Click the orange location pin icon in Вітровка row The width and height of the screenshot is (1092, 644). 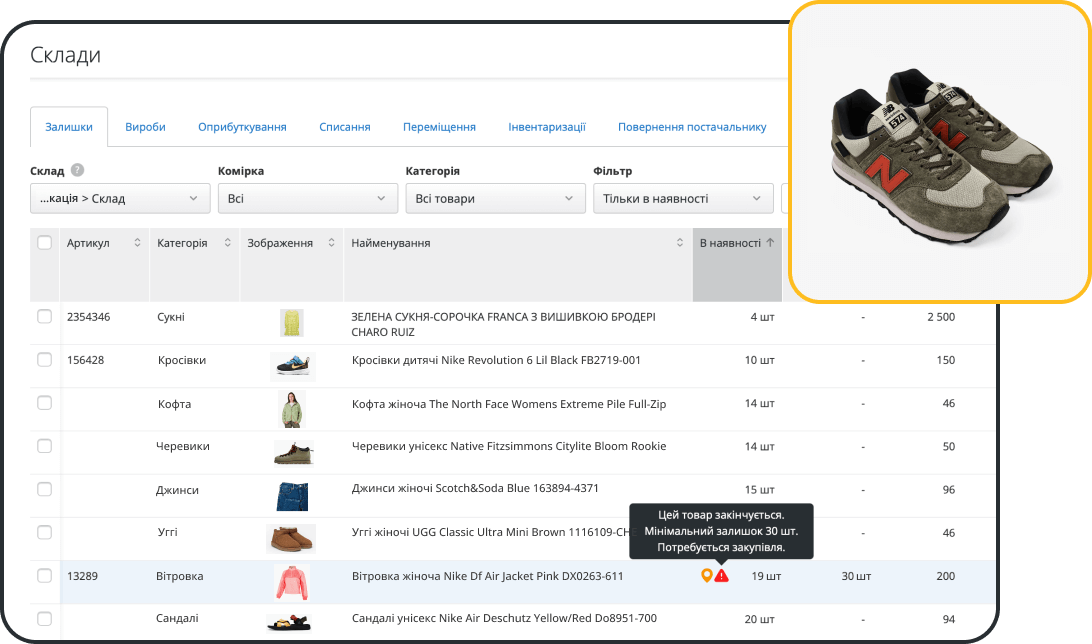point(707,576)
